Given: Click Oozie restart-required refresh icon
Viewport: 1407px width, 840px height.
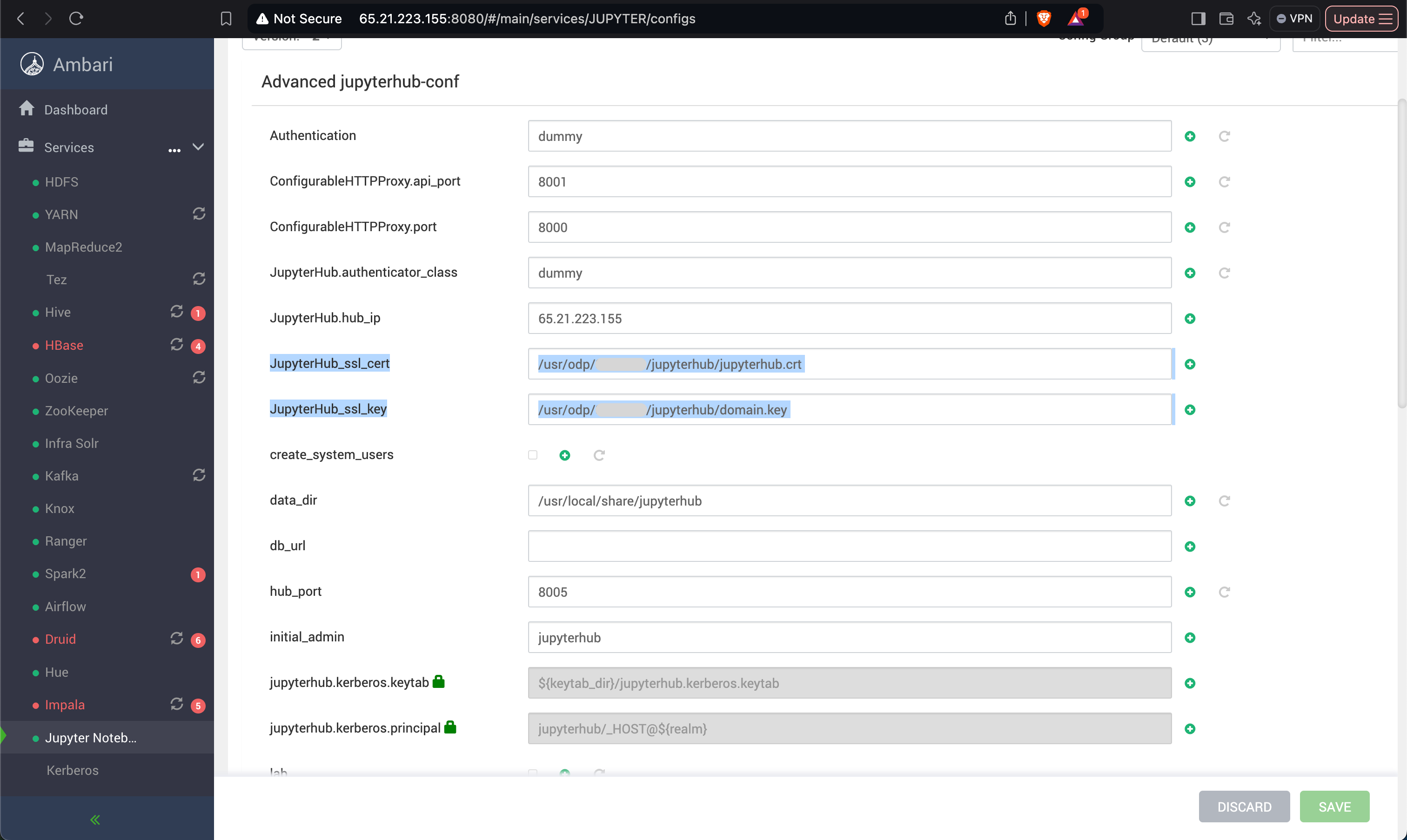Looking at the screenshot, I should click(199, 378).
